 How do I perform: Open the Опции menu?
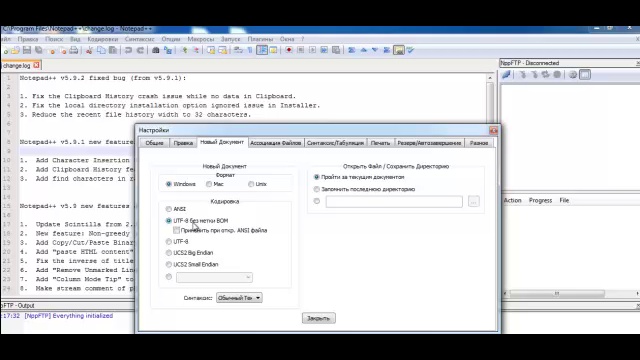171,39
